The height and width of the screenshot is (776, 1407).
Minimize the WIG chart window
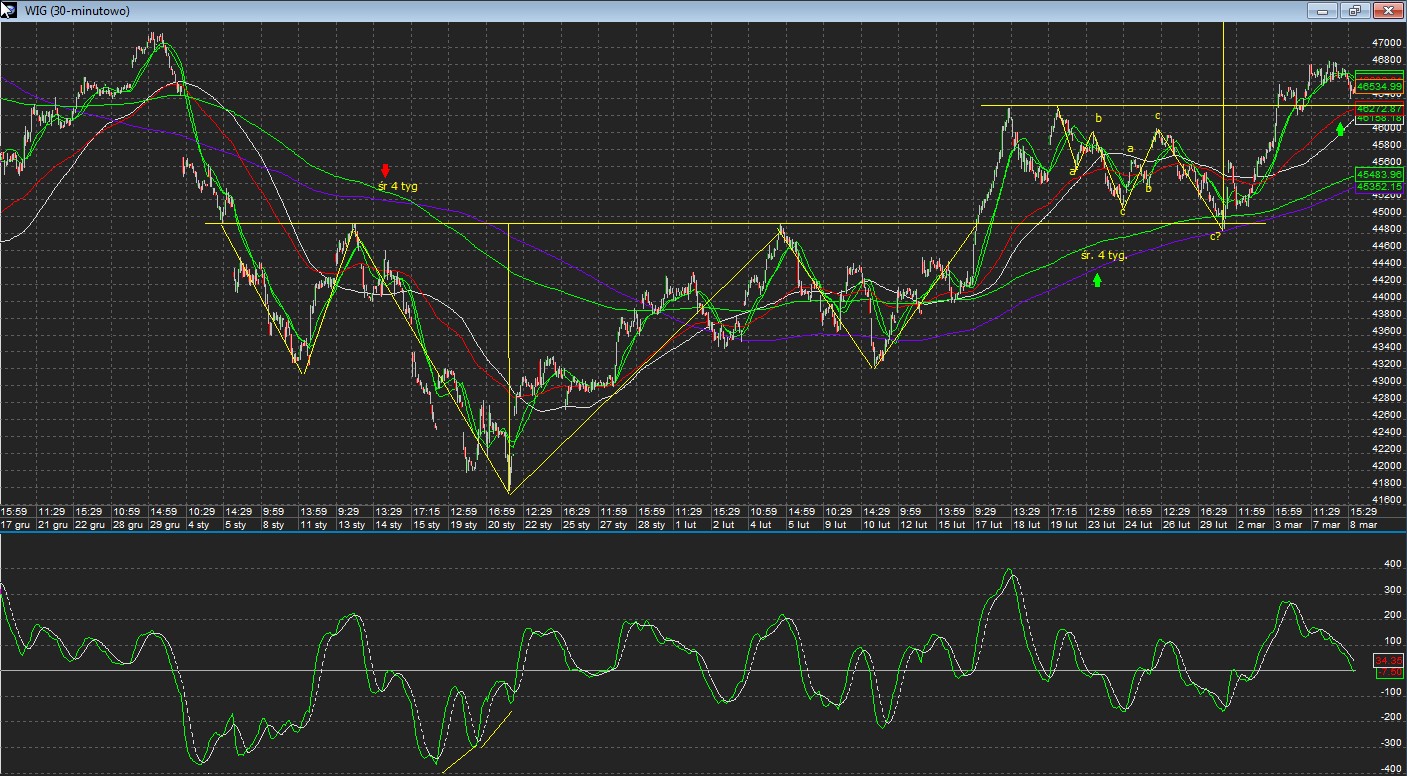(x=1322, y=10)
